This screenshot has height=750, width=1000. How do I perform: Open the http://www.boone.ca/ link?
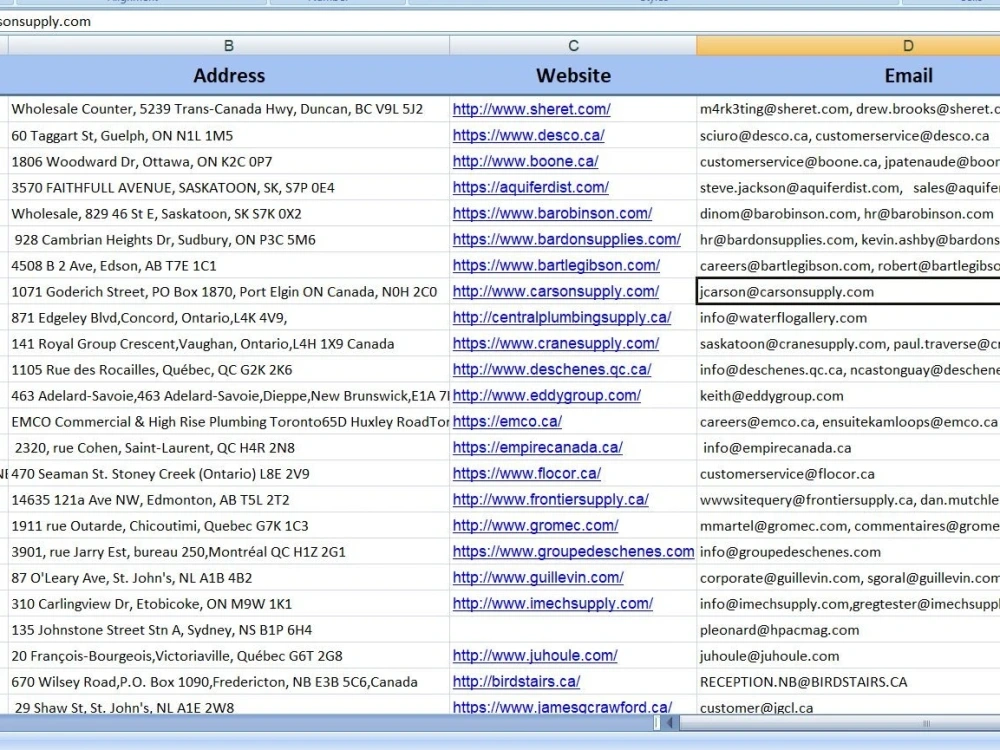click(x=525, y=161)
